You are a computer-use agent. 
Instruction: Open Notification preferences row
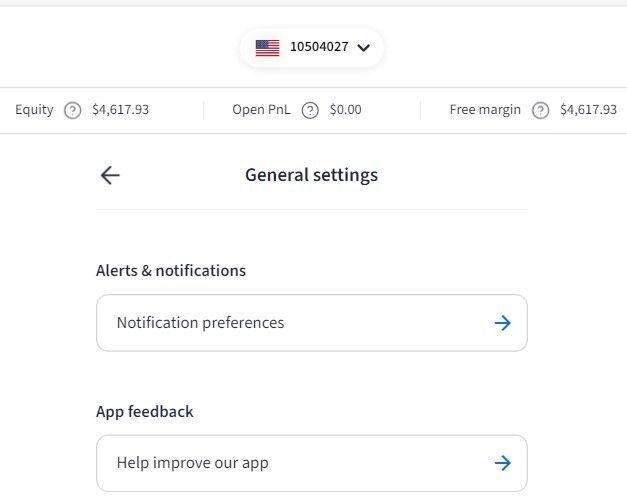[312, 323]
